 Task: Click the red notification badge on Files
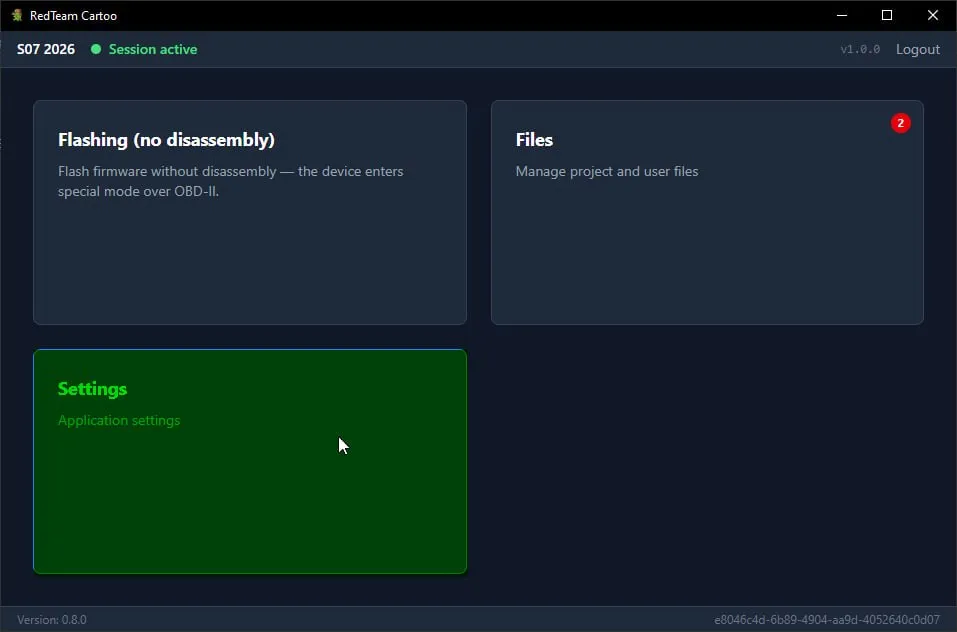click(x=900, y=123)
